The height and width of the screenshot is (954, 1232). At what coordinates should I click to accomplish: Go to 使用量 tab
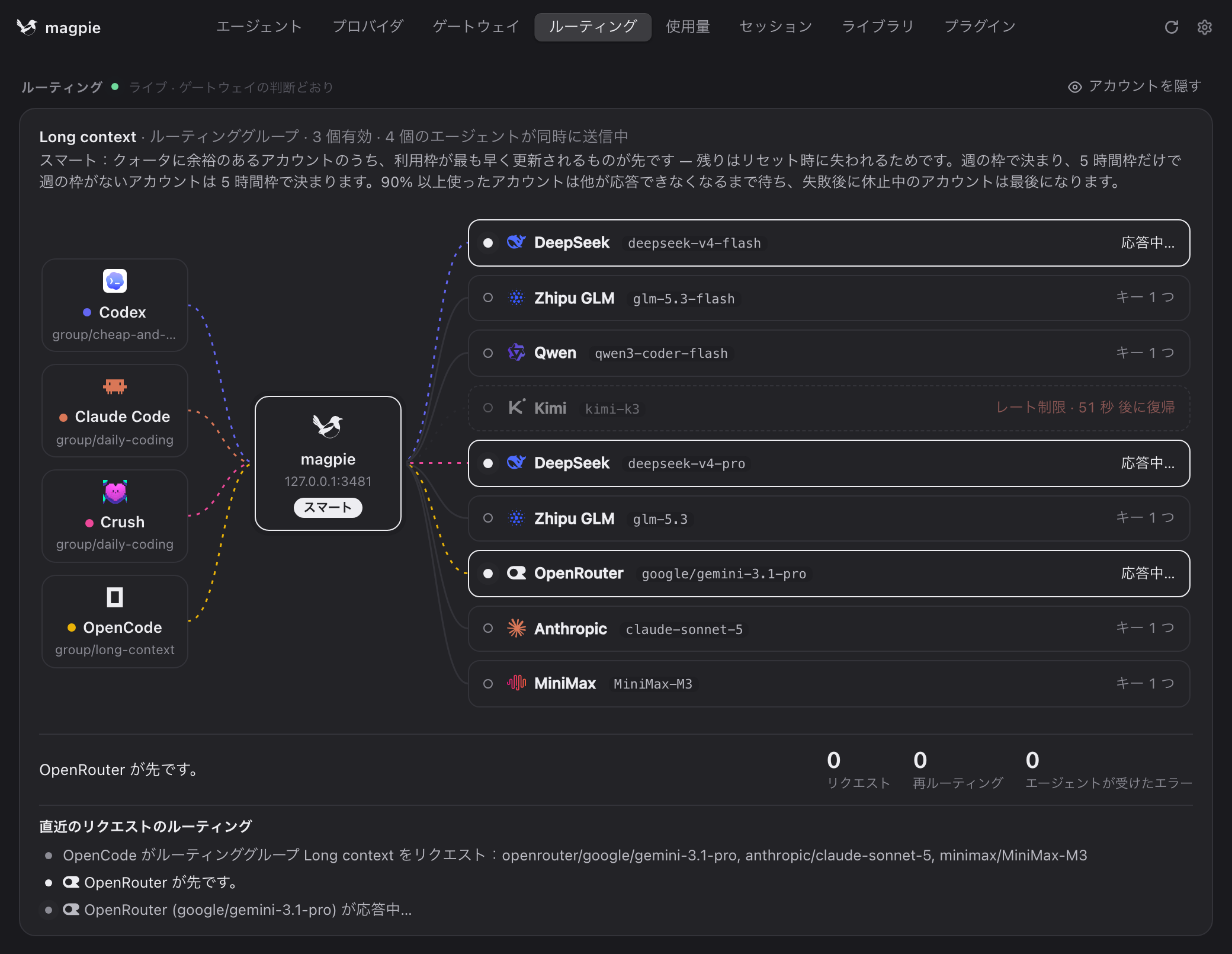point(688,27)
